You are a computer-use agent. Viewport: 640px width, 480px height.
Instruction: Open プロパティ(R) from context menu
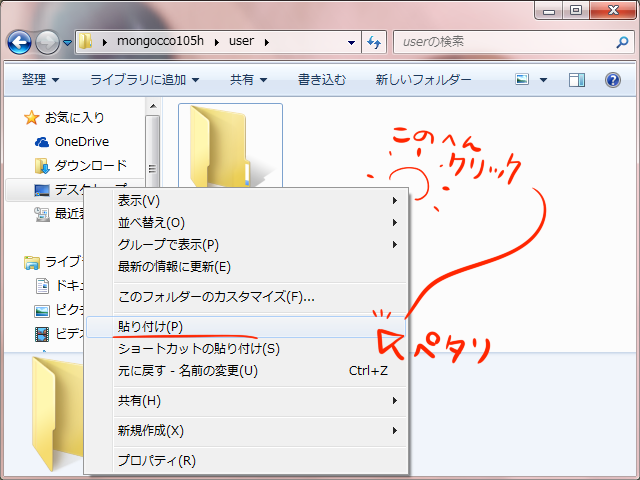156,460
